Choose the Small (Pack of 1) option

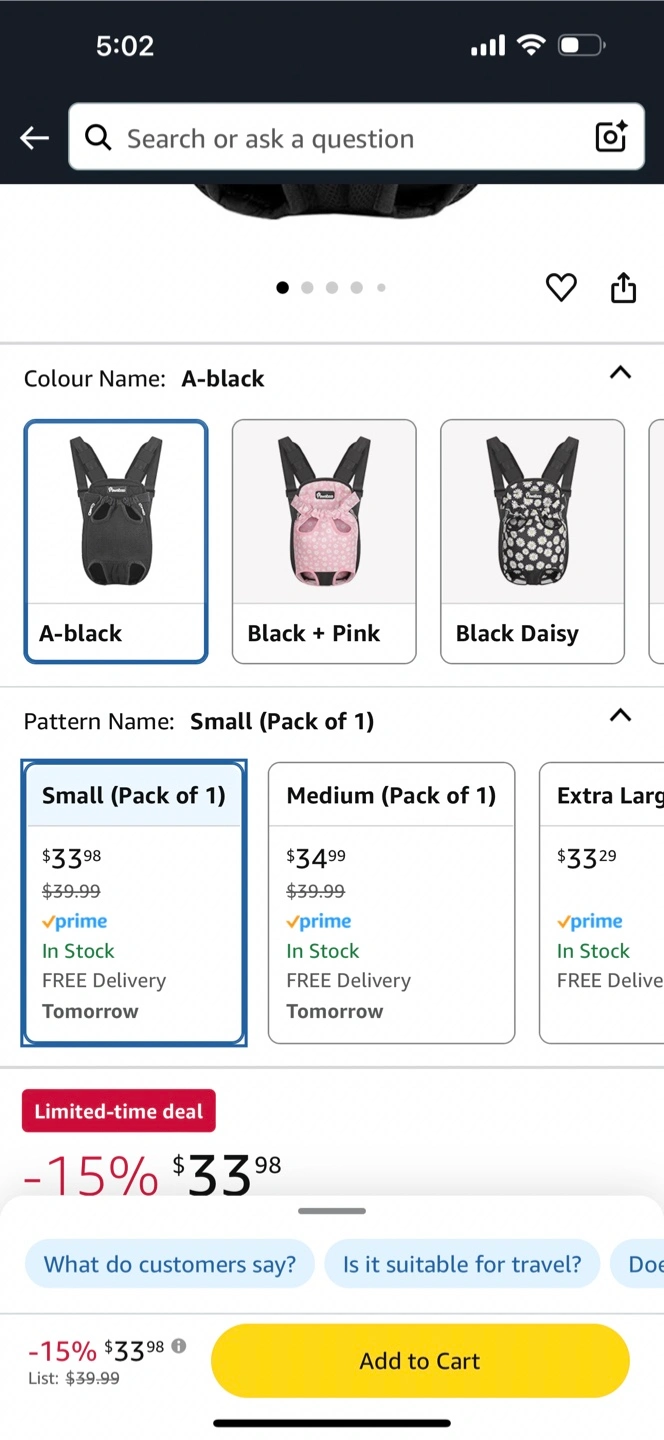(134, 903)
